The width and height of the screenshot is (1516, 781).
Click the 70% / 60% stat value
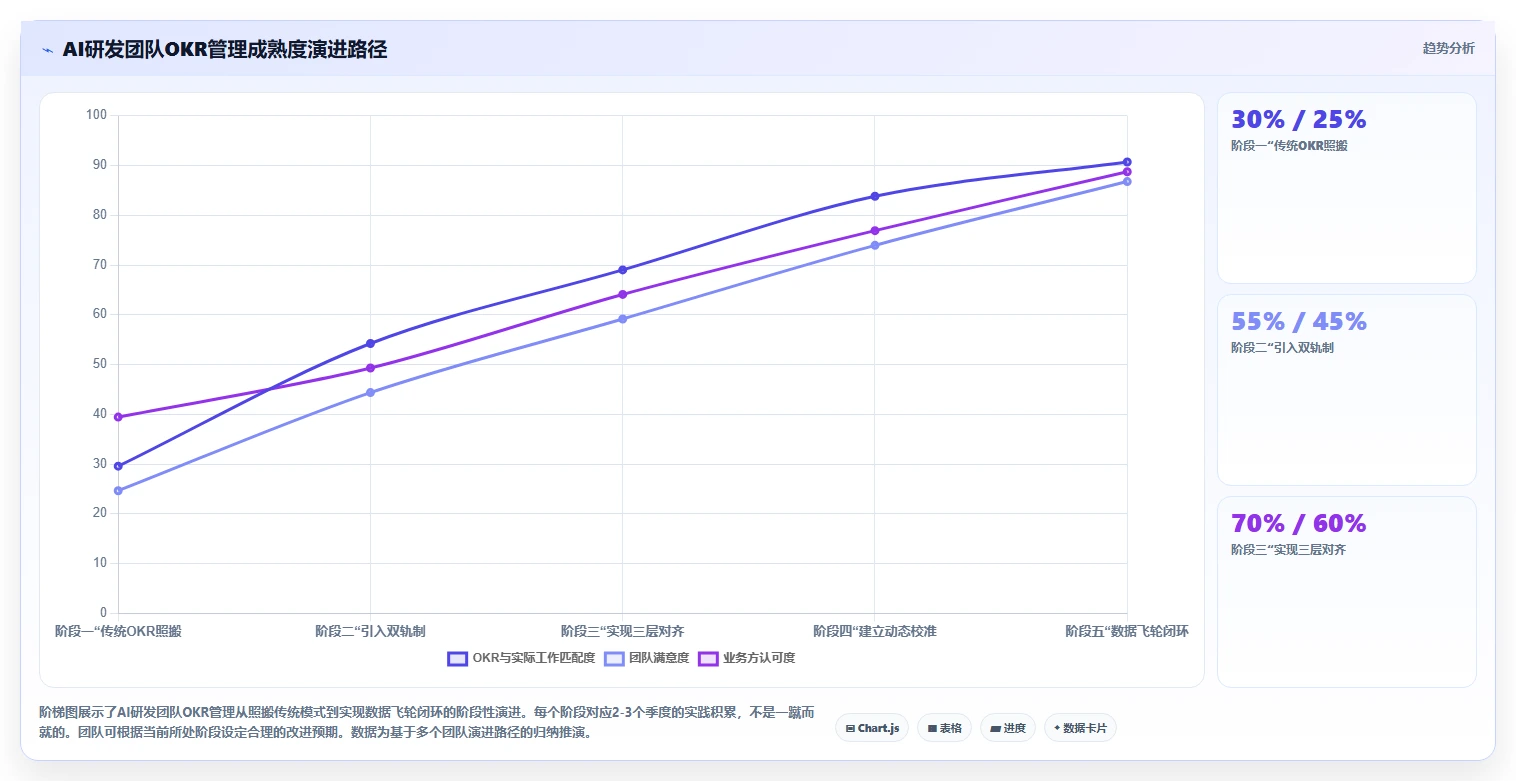[1298, 523]
